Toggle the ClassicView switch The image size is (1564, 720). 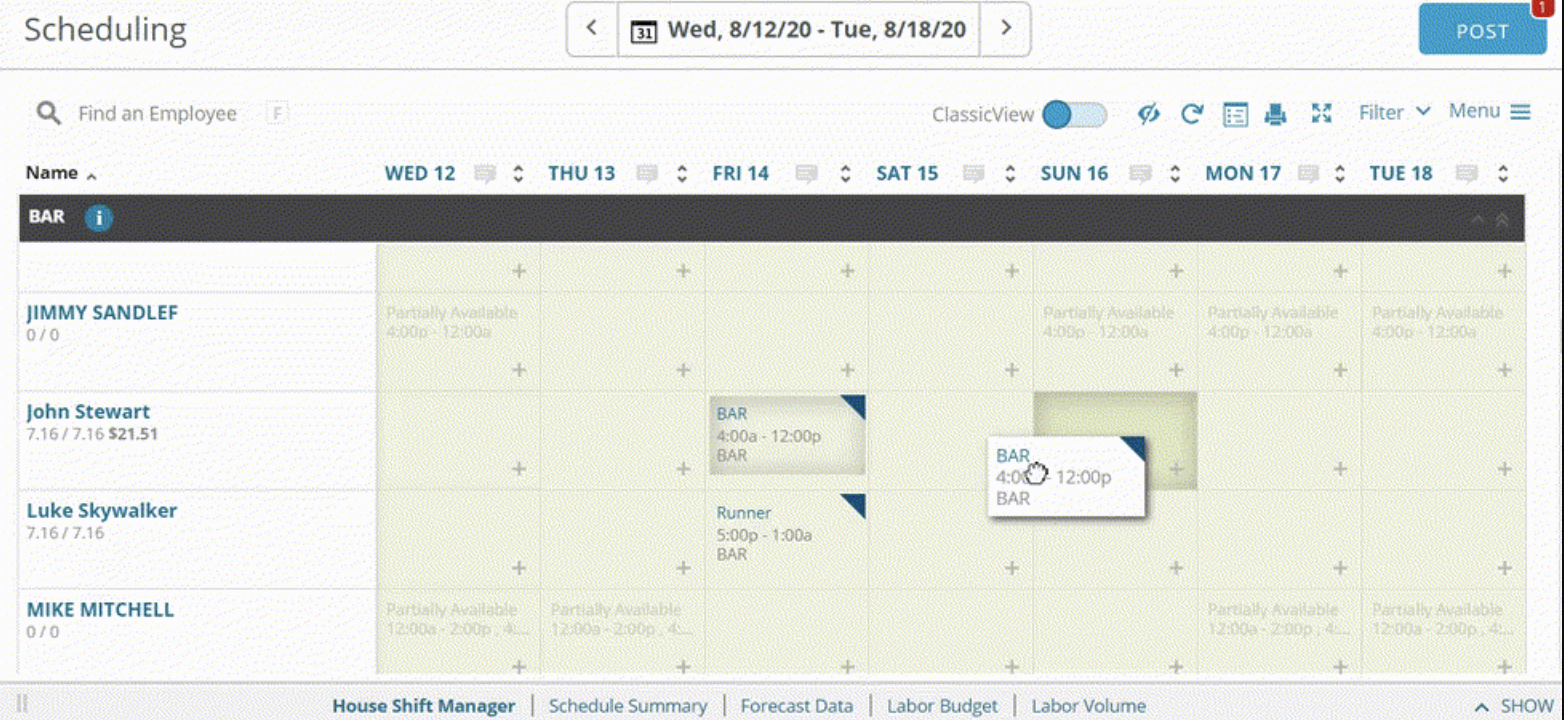tap(1074, 114)
